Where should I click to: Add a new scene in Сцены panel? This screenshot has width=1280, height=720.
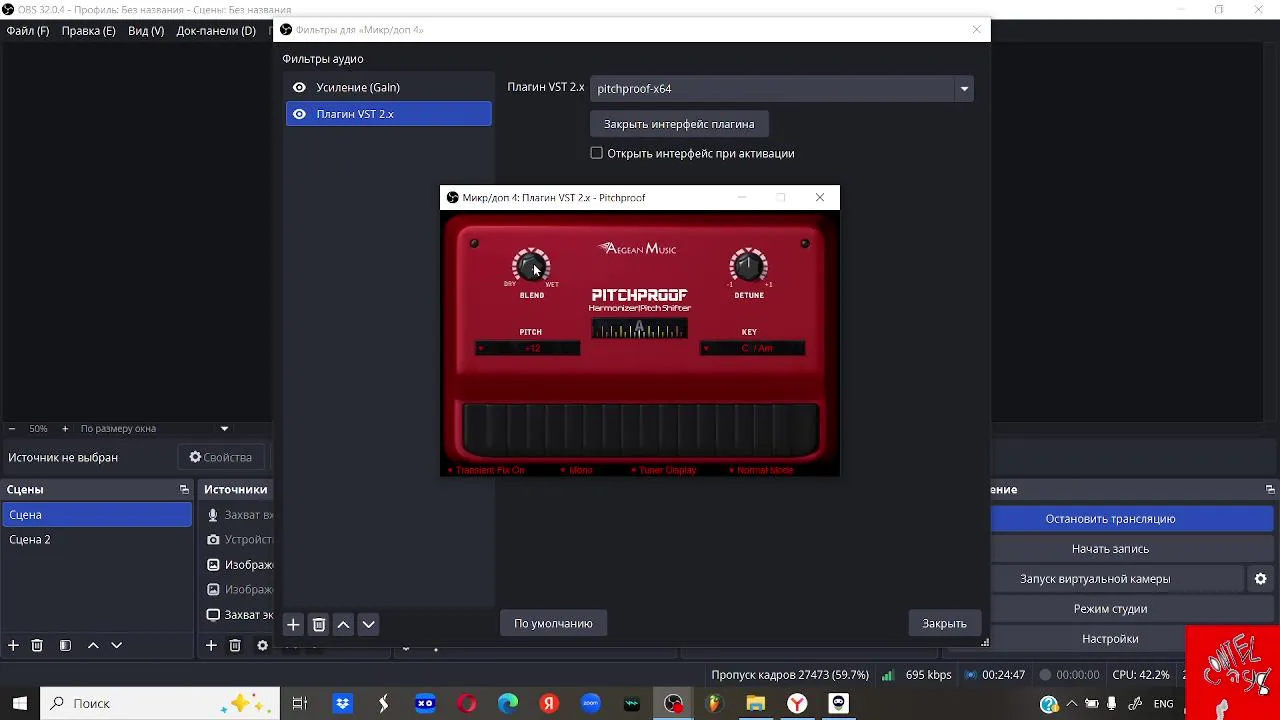pos(13,646)
